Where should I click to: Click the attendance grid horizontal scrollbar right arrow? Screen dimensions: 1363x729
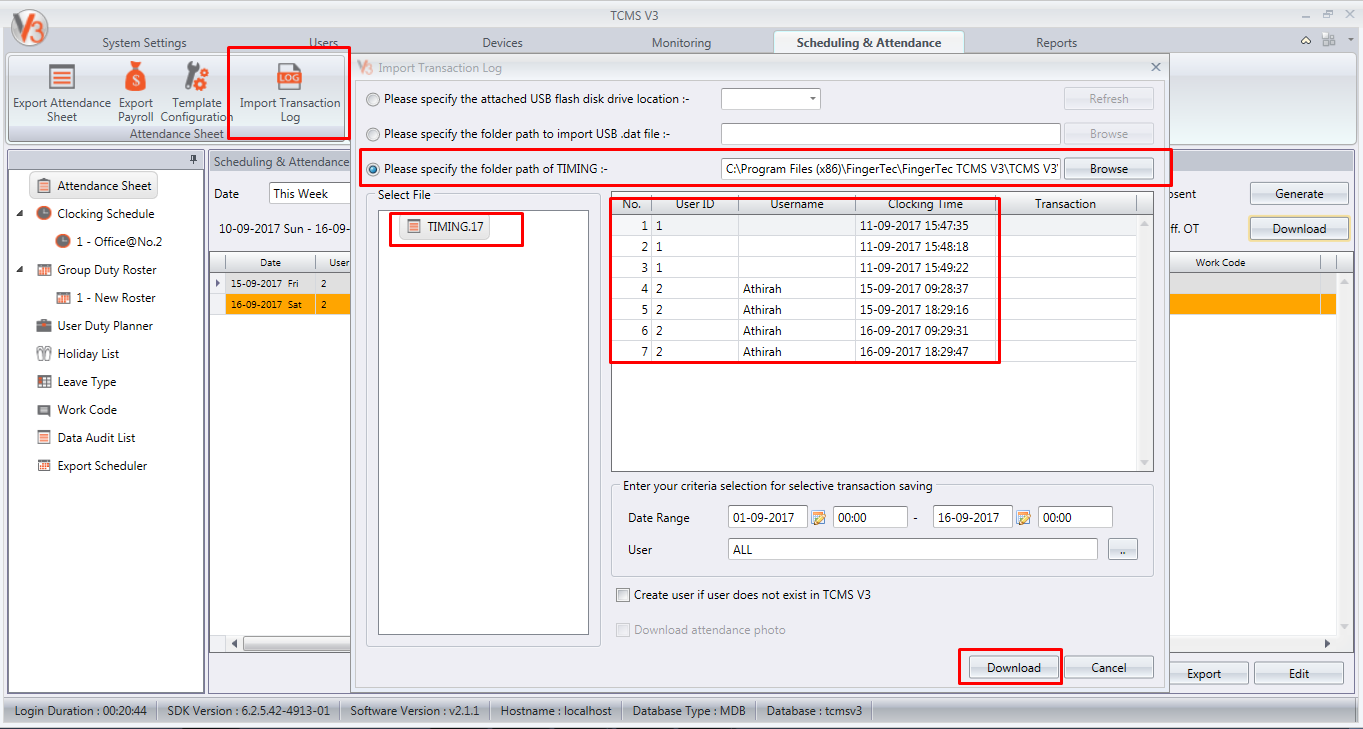point(1328,644)
